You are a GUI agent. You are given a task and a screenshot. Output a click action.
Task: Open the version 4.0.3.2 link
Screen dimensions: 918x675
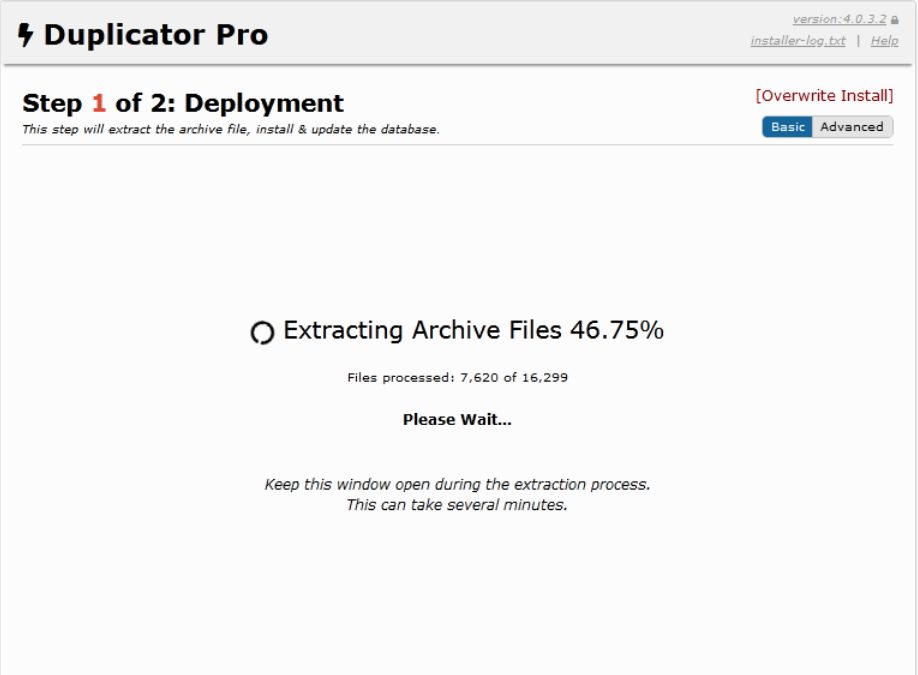(x=839, y=19)
